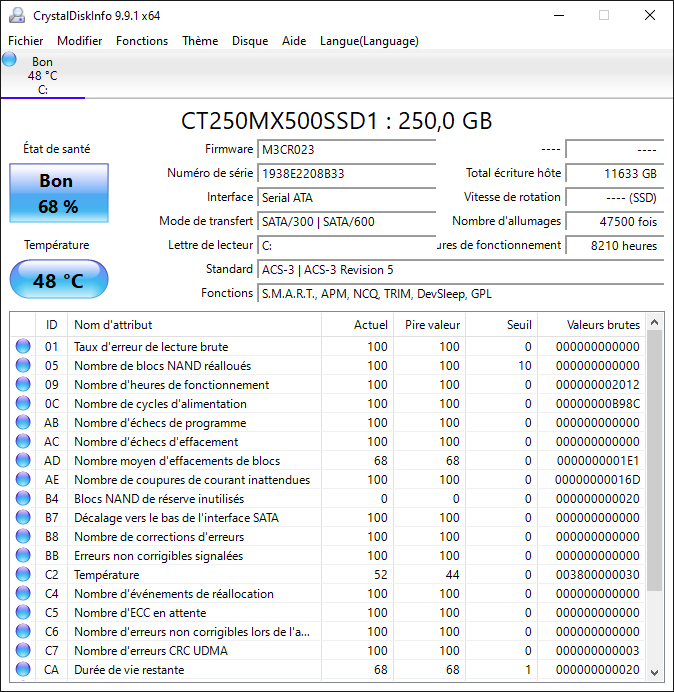Click status orb for attribute AC
This screenshot has height=692, width=674.
coord(23,441)
